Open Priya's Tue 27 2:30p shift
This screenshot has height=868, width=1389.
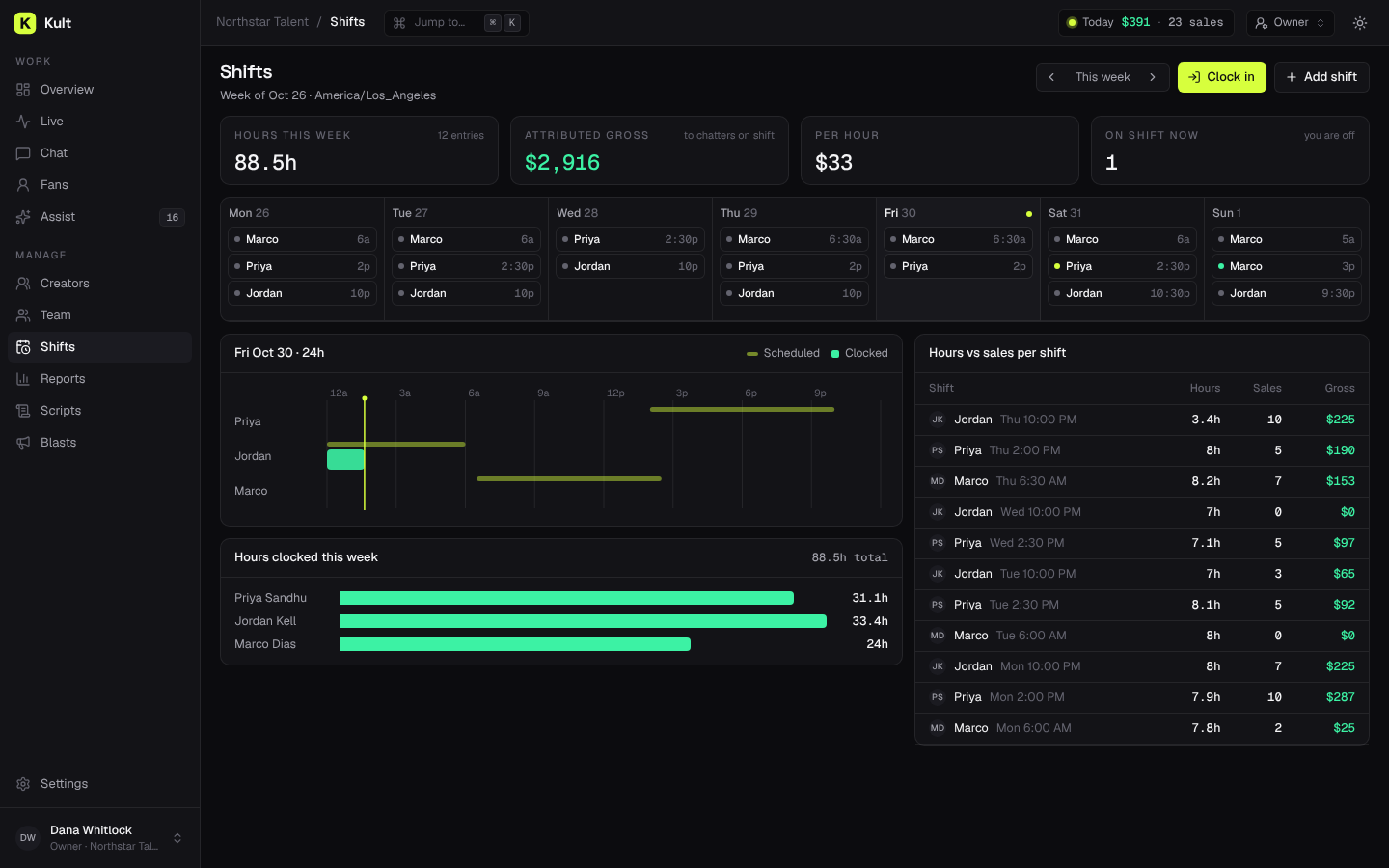[x=467, y=266]
